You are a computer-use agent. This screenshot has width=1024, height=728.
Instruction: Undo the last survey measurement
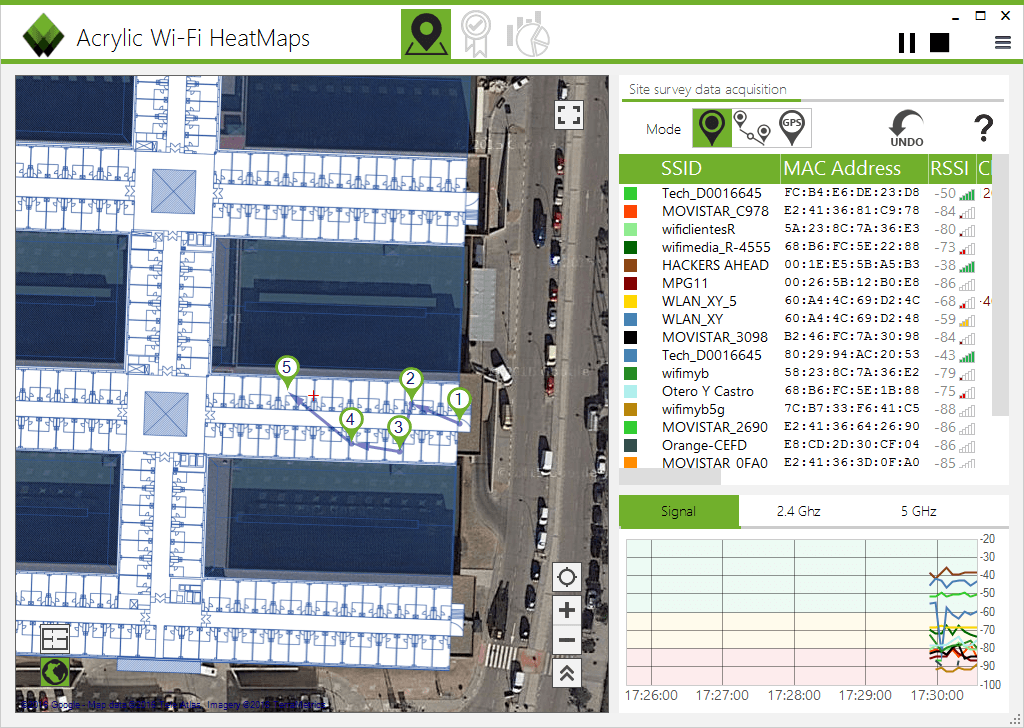pyautogui.click(x=906, y=128)
